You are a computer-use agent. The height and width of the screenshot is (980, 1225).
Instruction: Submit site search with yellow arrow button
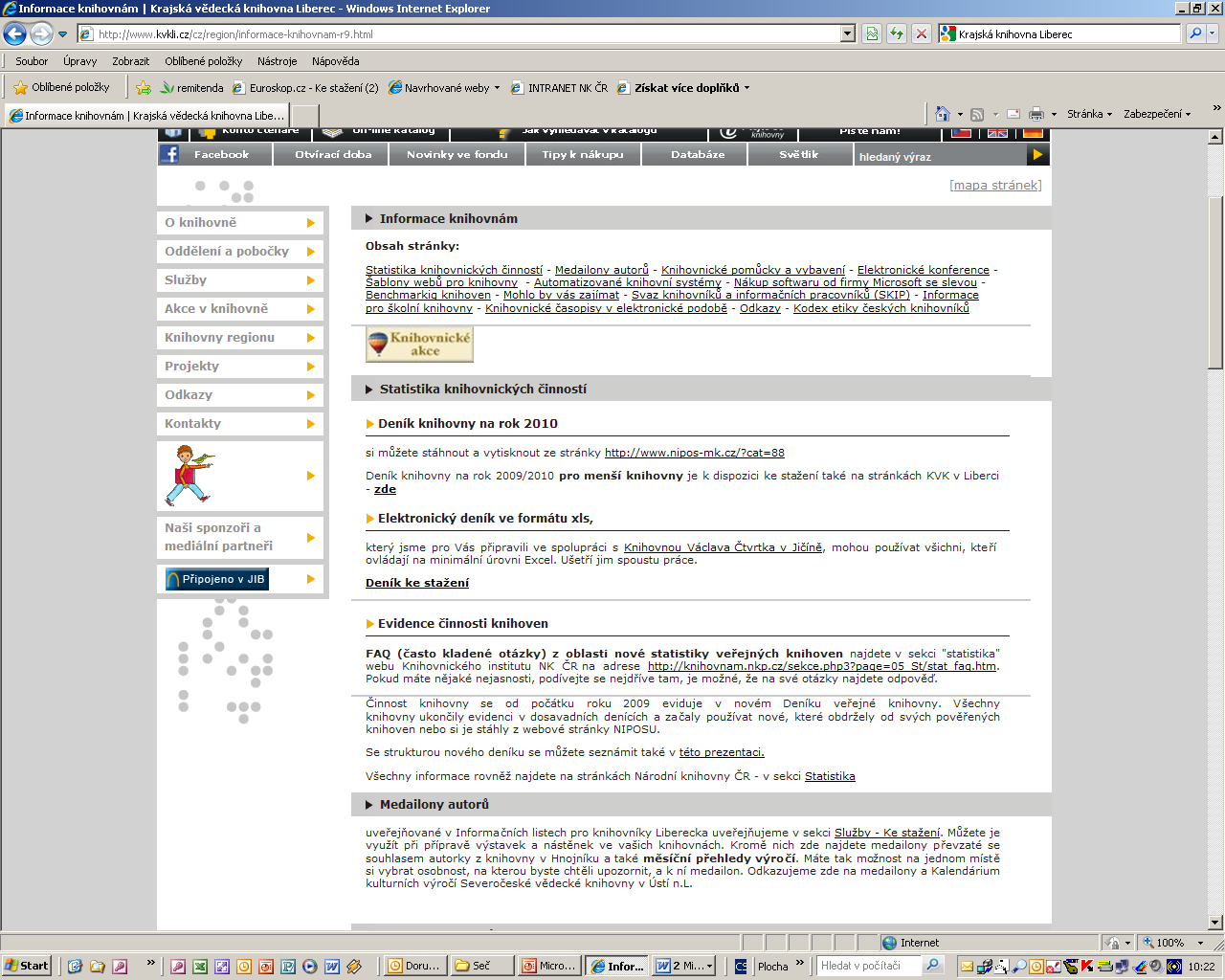(1037, 154)
